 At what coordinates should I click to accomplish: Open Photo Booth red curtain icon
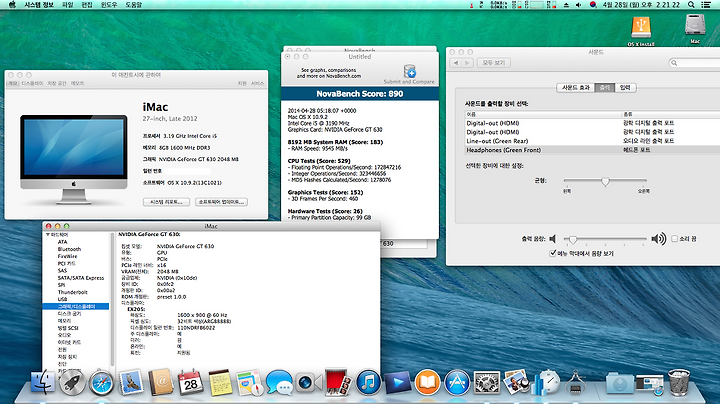[338, 383]
